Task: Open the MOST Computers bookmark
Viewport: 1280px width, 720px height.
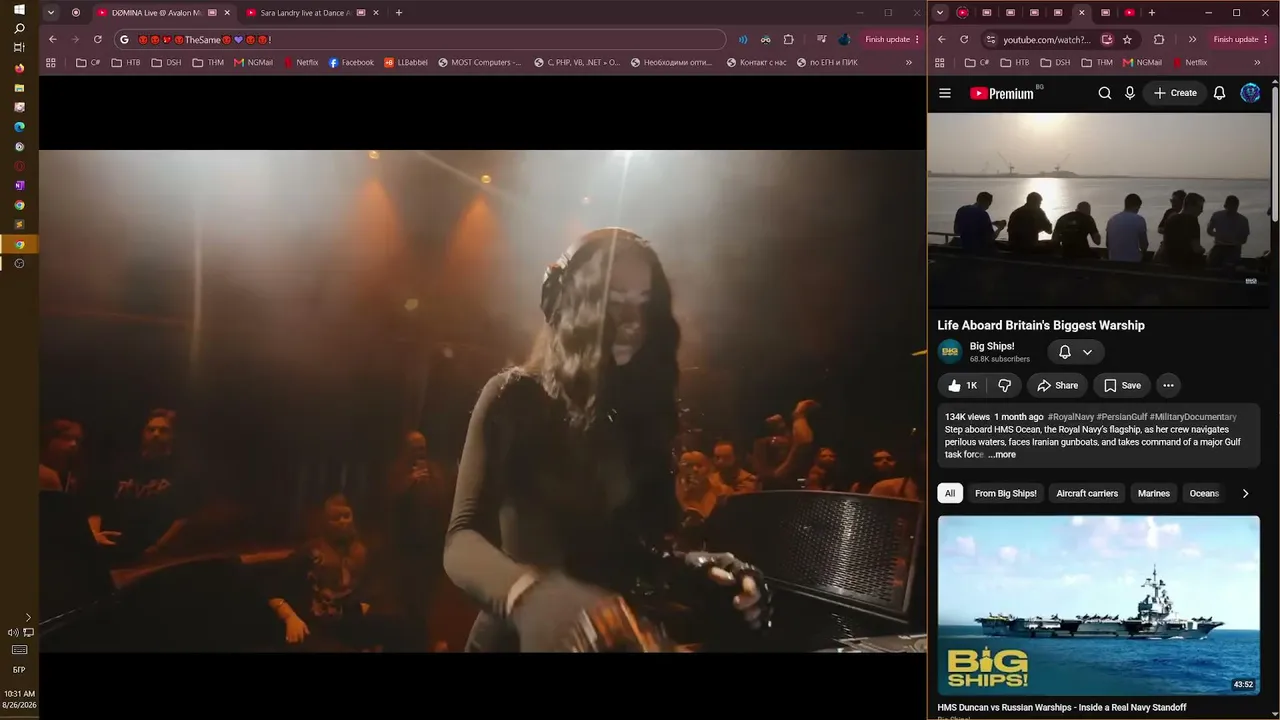Action: pos(480,62)
